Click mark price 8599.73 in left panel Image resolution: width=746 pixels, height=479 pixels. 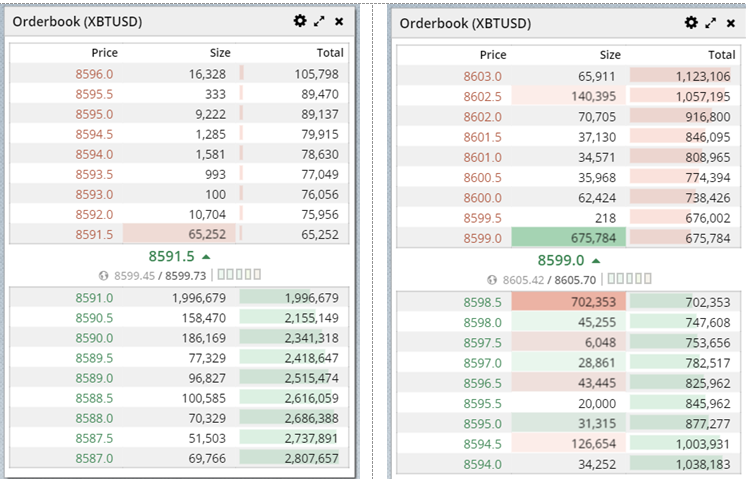[x=186, y=275]
